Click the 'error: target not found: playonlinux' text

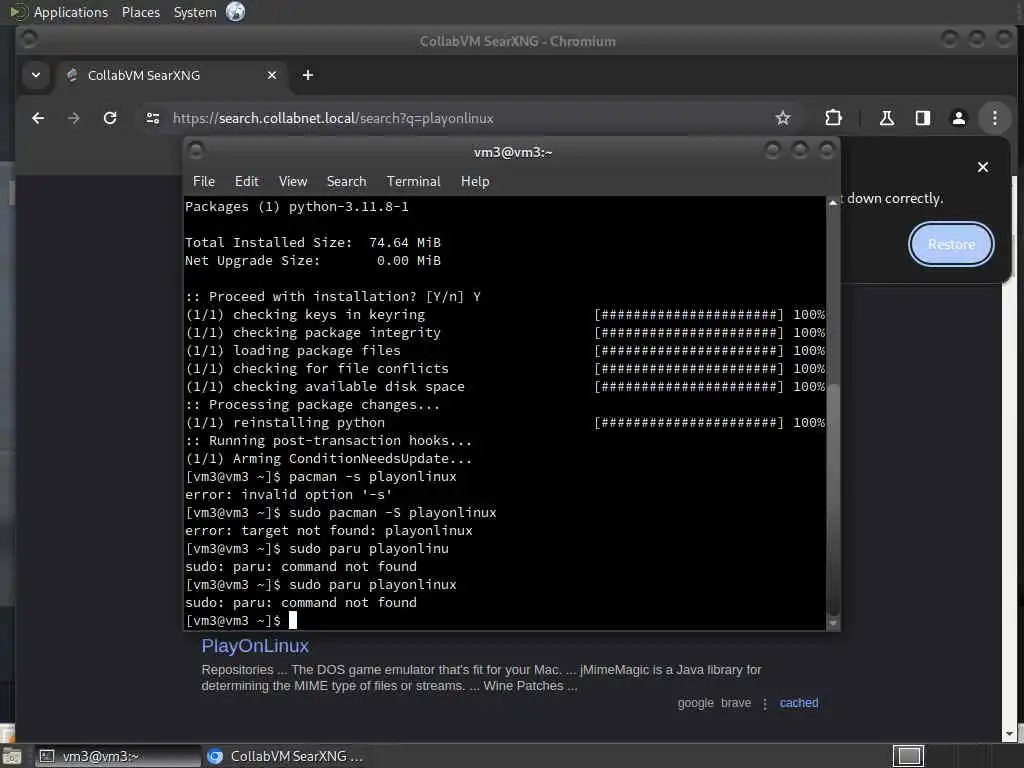pyautogui.click(x=328, y=530)
